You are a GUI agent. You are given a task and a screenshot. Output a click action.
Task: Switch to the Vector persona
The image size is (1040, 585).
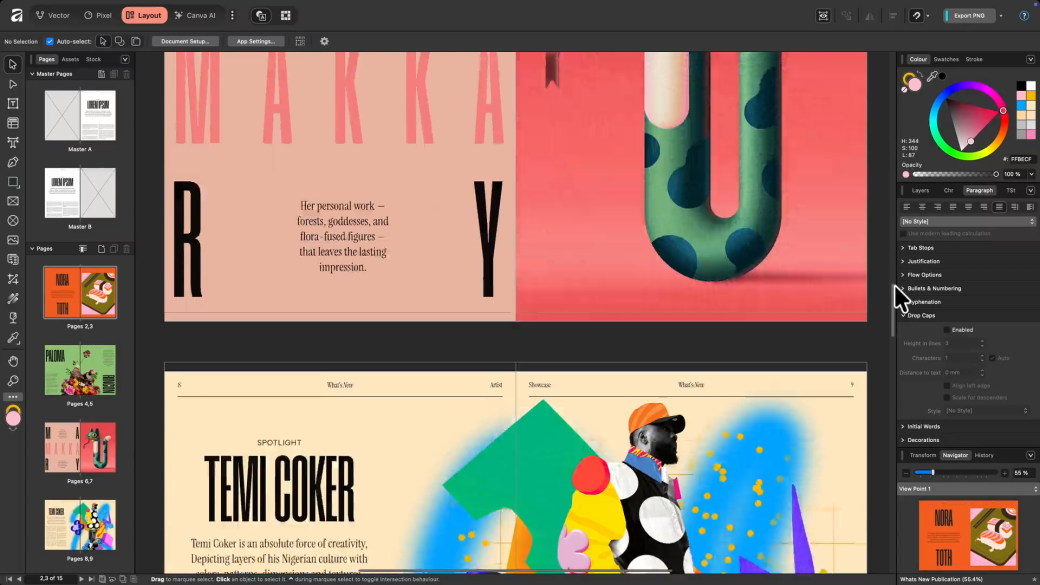tap(52, 15)
